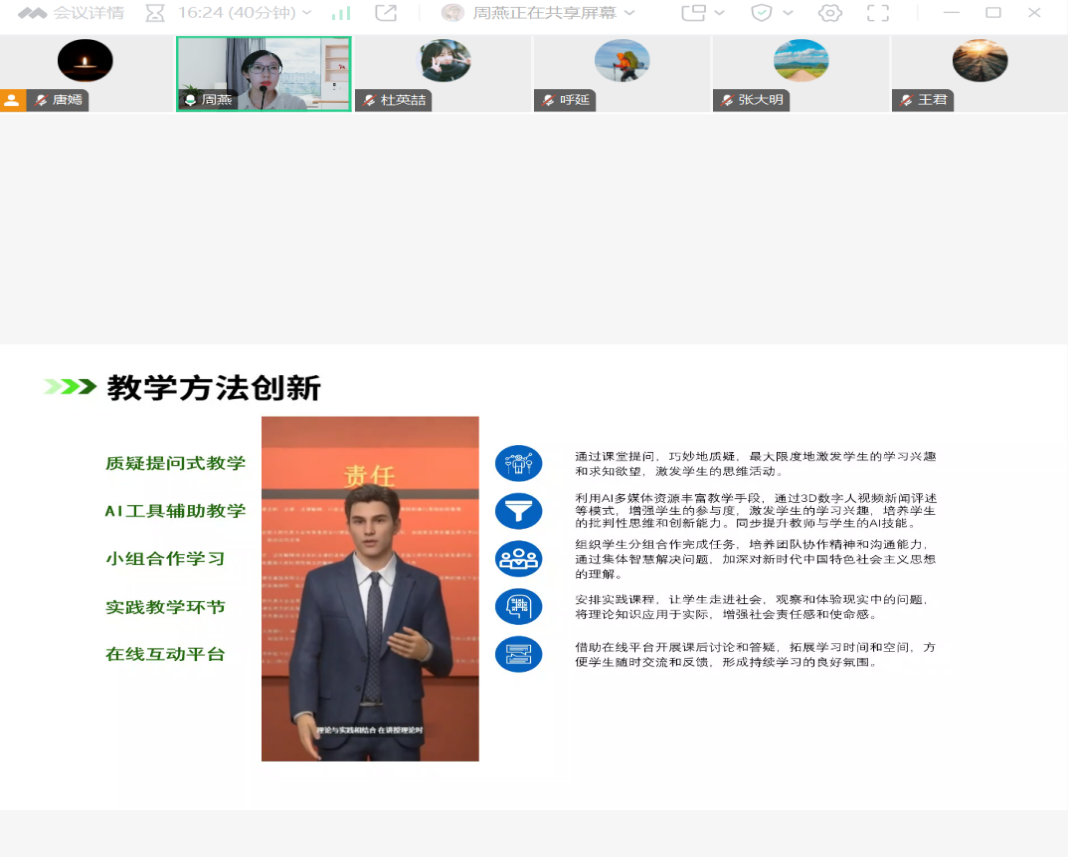Click the share/pop-out window icon
The height and width of the screenshot is (857, 1068).
[386, 13]
